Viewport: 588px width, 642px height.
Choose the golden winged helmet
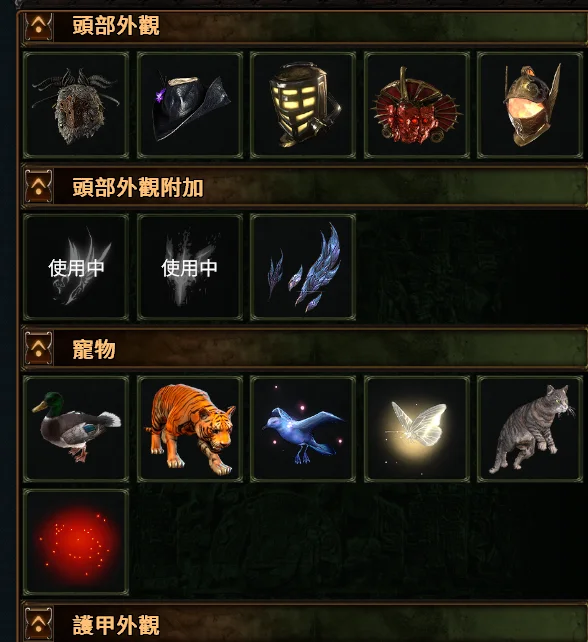[x=530, y=105]
